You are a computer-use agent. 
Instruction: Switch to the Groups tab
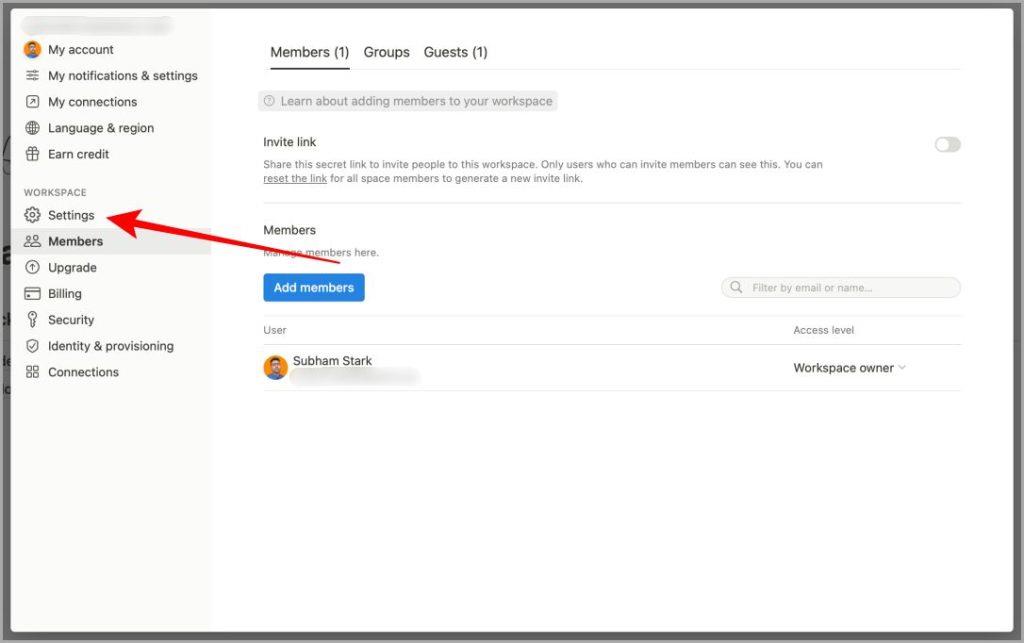coord(387,52)
